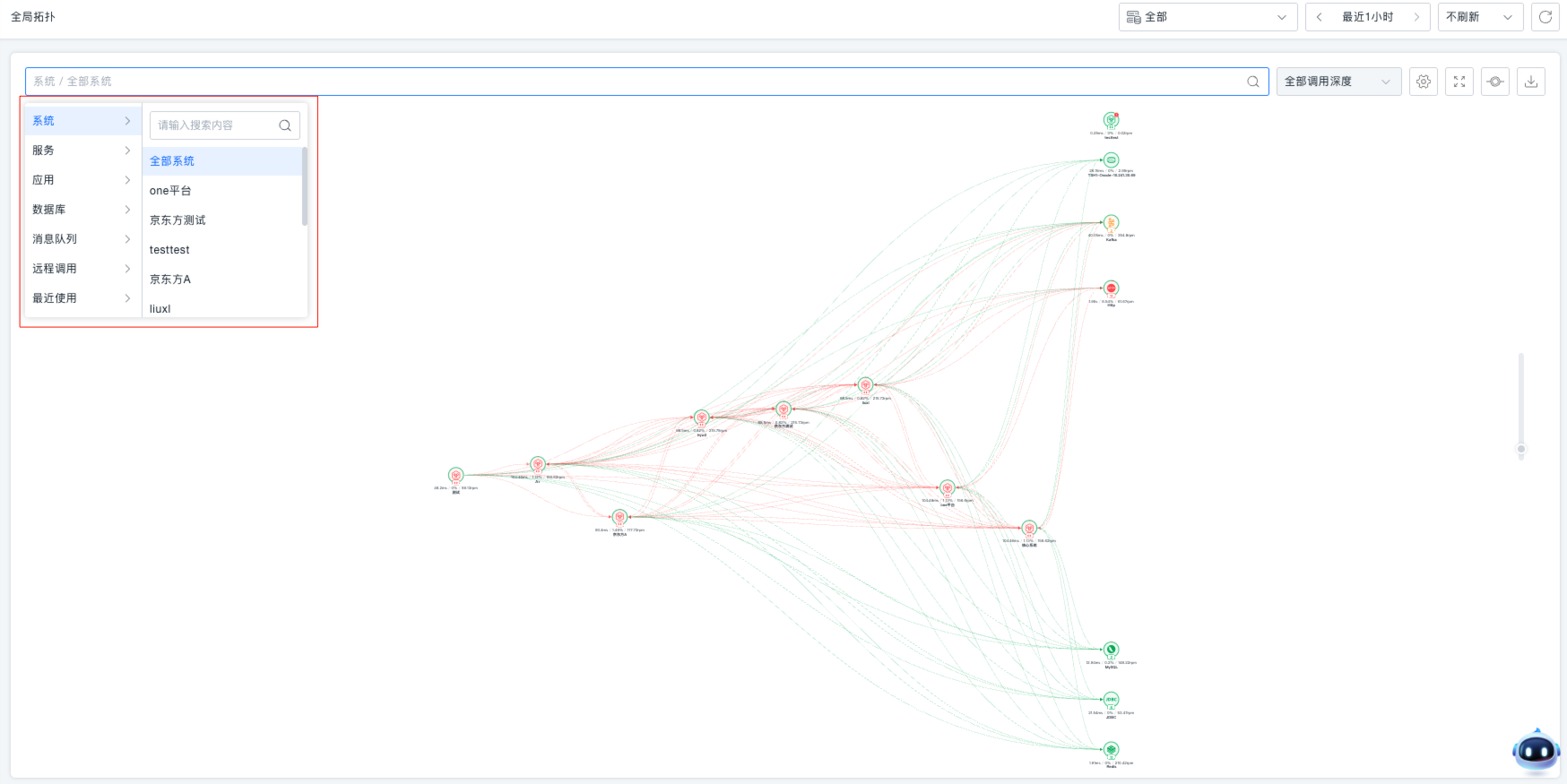Click the fullscreen expand icon
Screen dimensions: 1567x784
pos(1459,82)
